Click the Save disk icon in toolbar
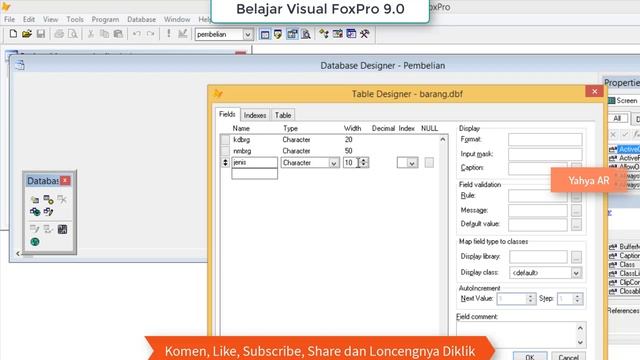The image size is (640, 360). tap(40, 34)
